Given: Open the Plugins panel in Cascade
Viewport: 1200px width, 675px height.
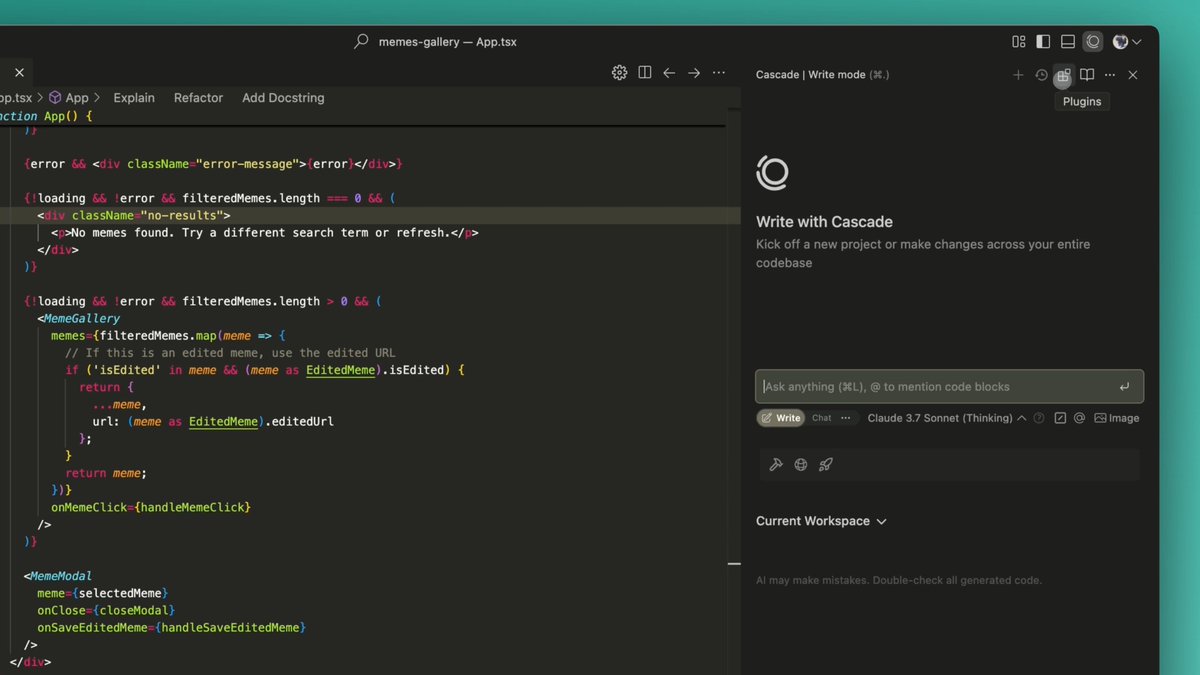Looking at the screenshot, I should pos(1063,75).
